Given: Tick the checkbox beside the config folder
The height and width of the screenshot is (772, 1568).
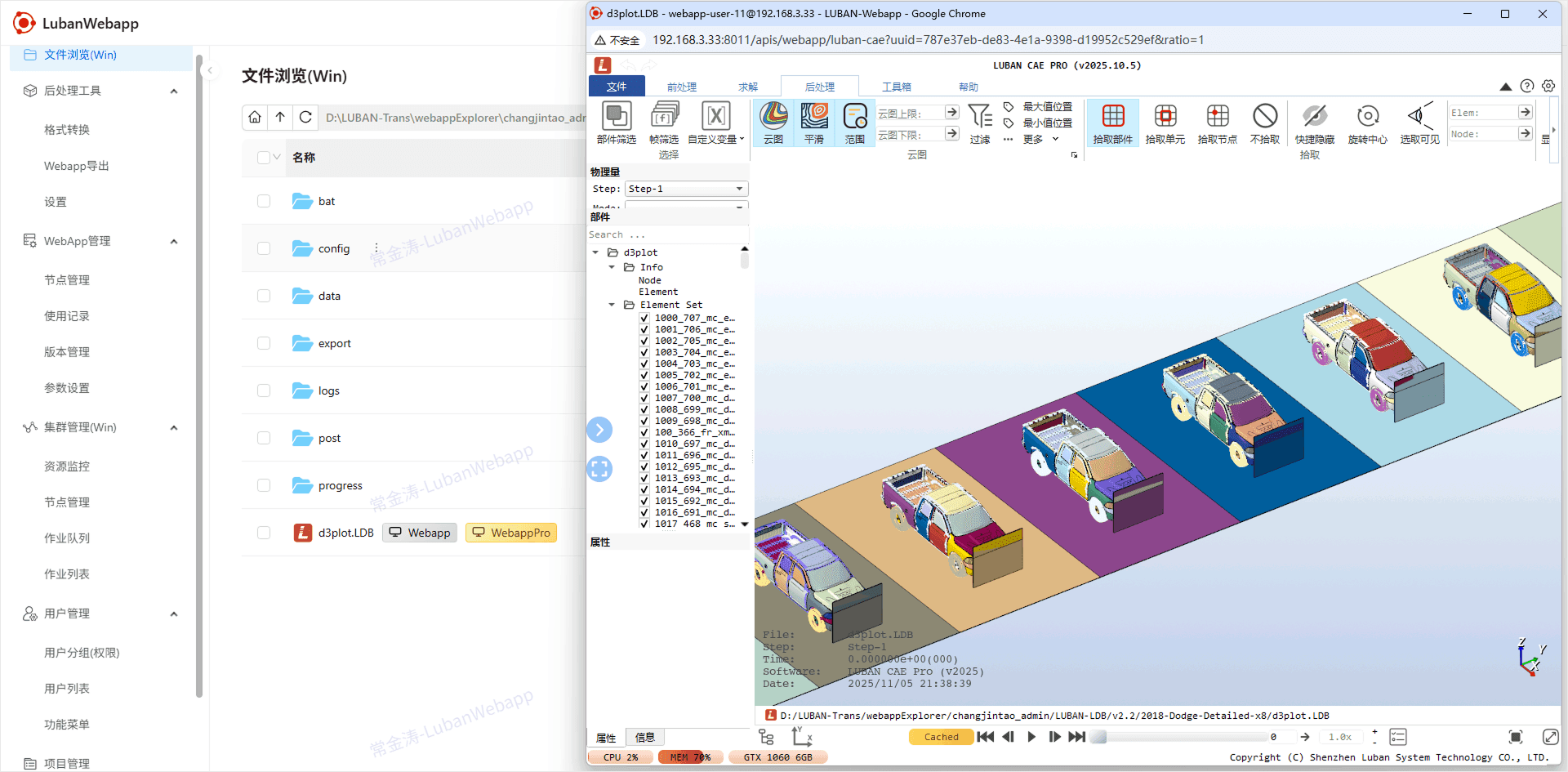Looking at the screenshot, I should coord(264,248).
